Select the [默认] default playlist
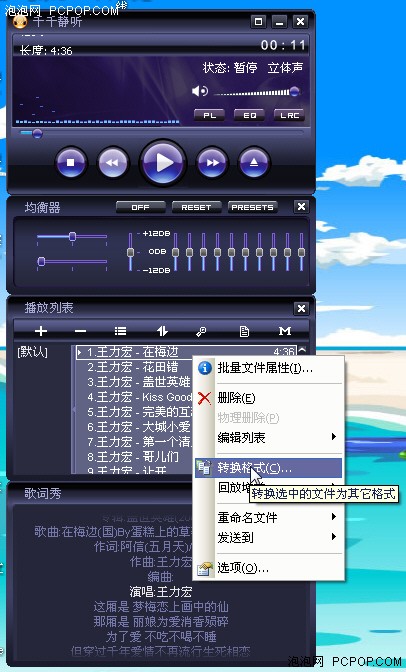The image size is (406, 672). [33, 352]
